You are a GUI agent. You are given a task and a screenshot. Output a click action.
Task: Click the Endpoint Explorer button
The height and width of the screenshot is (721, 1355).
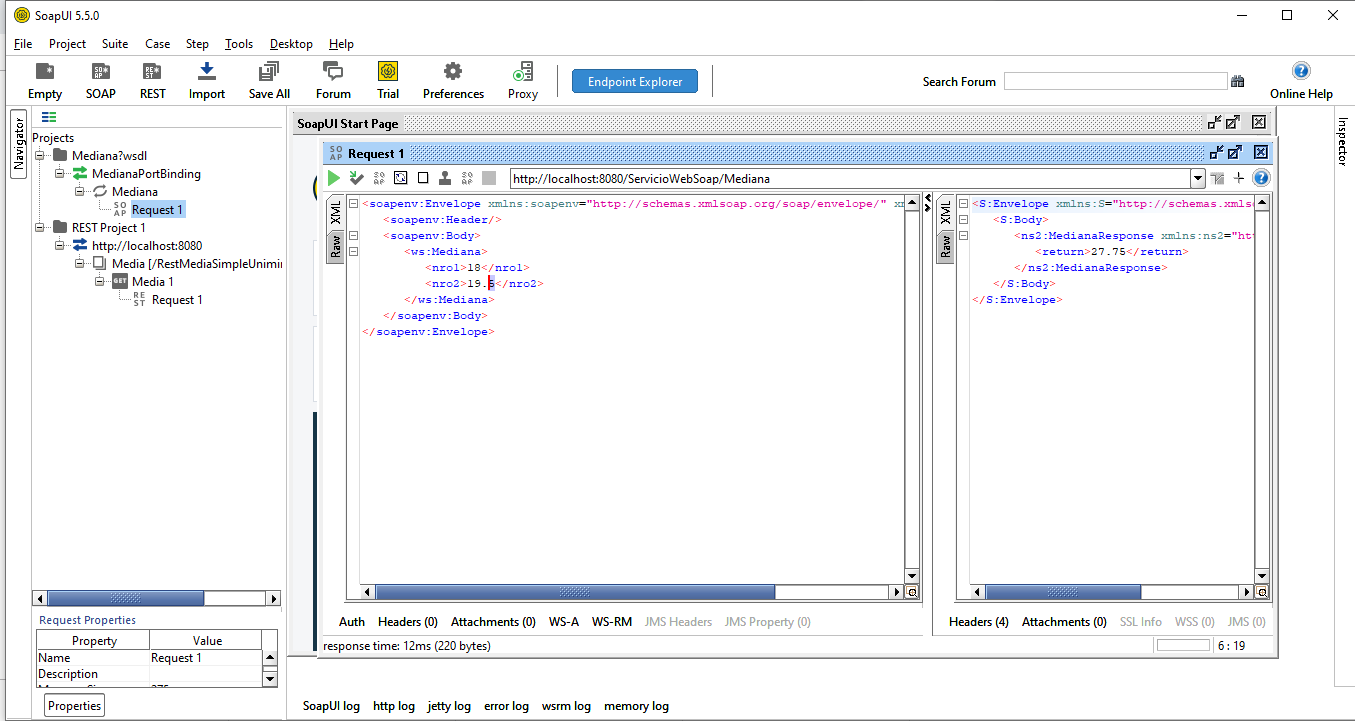click(635, 82)
